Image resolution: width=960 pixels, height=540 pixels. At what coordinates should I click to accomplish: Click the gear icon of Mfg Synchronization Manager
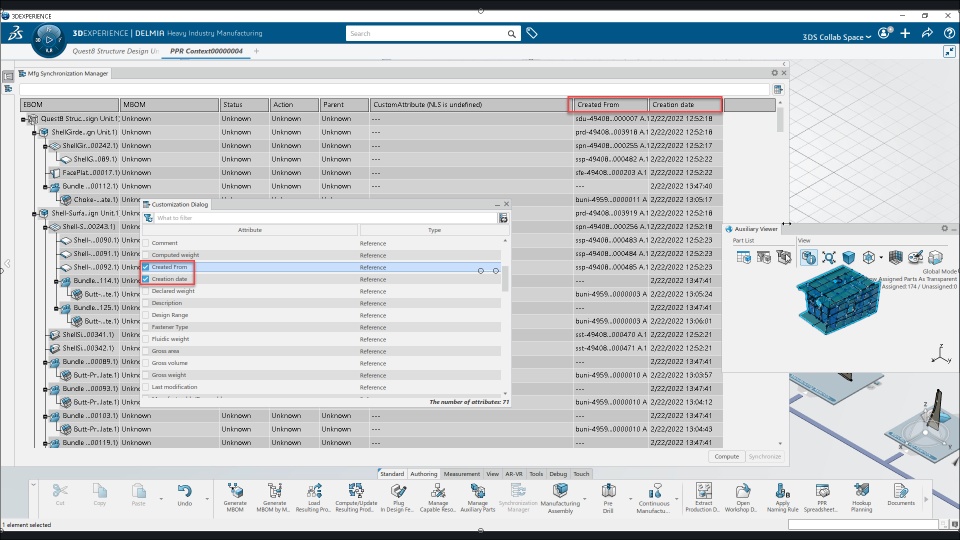tap(774, 73)
